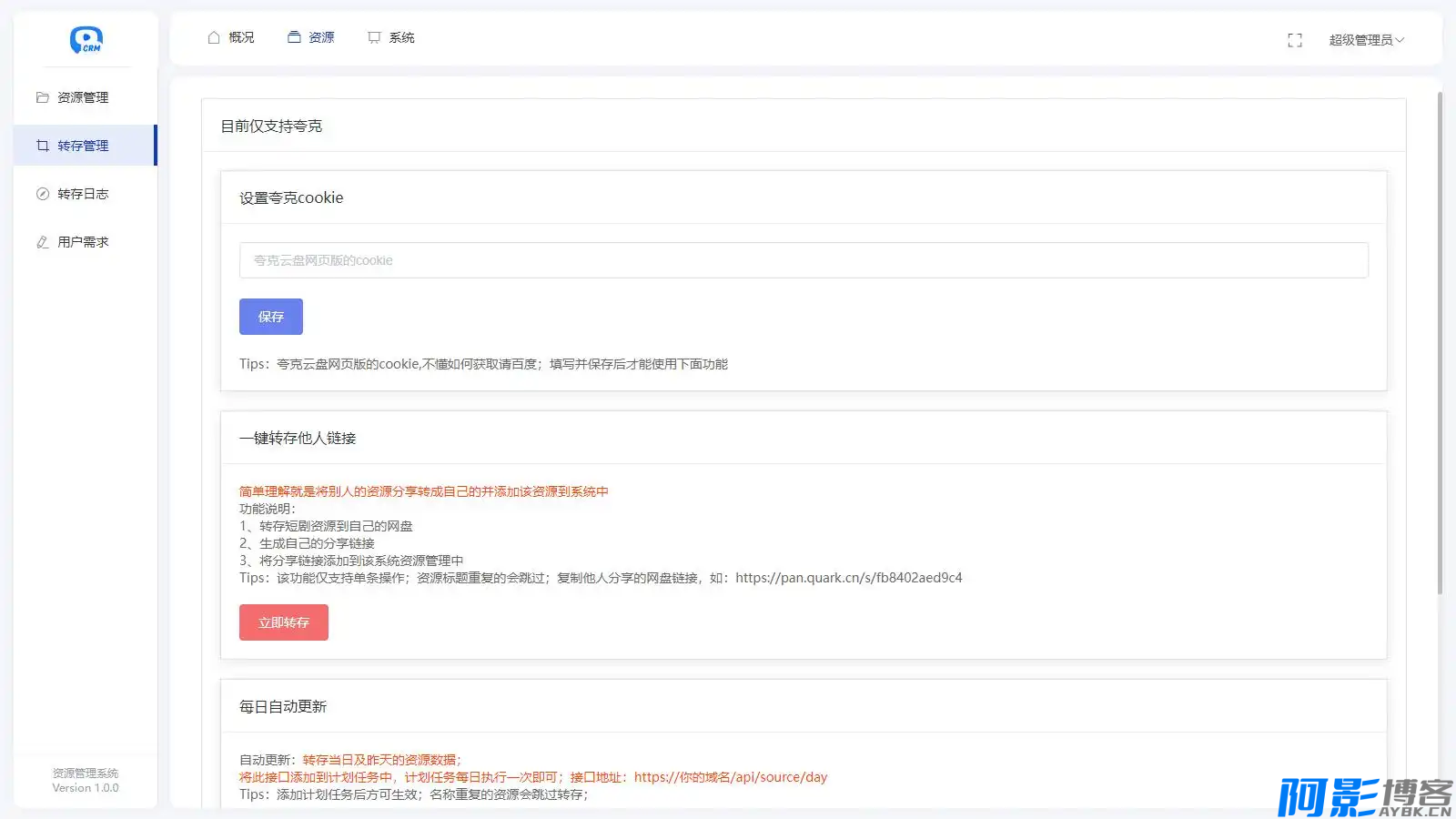Click the example pan.quark.cn share link text
This screenshot has width=1456, height=819.
pos(848,578)
